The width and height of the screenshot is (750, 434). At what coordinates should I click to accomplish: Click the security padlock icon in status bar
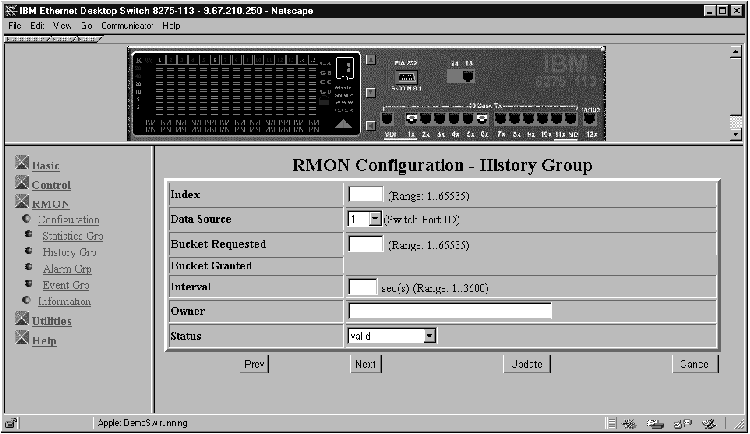(11, 423)
